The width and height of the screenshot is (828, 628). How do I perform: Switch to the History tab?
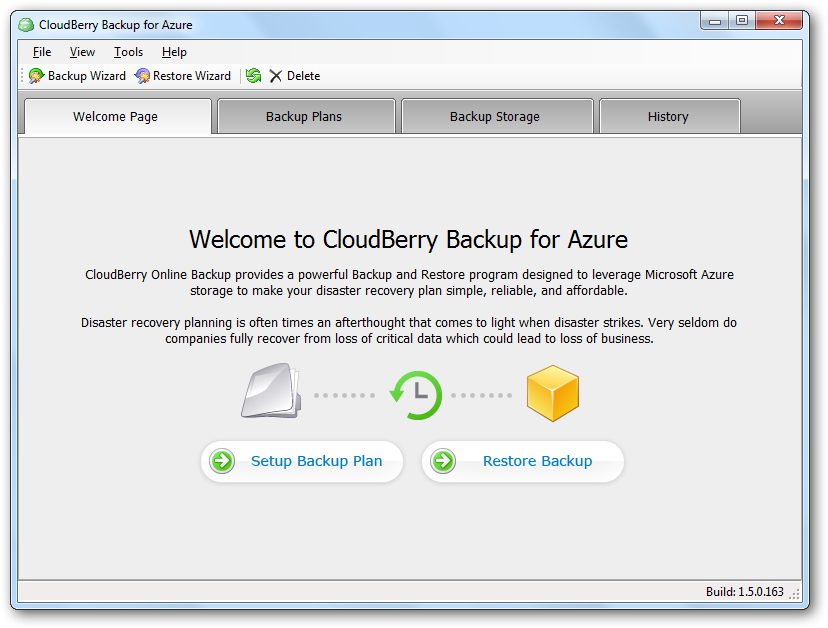click(670, 116)
